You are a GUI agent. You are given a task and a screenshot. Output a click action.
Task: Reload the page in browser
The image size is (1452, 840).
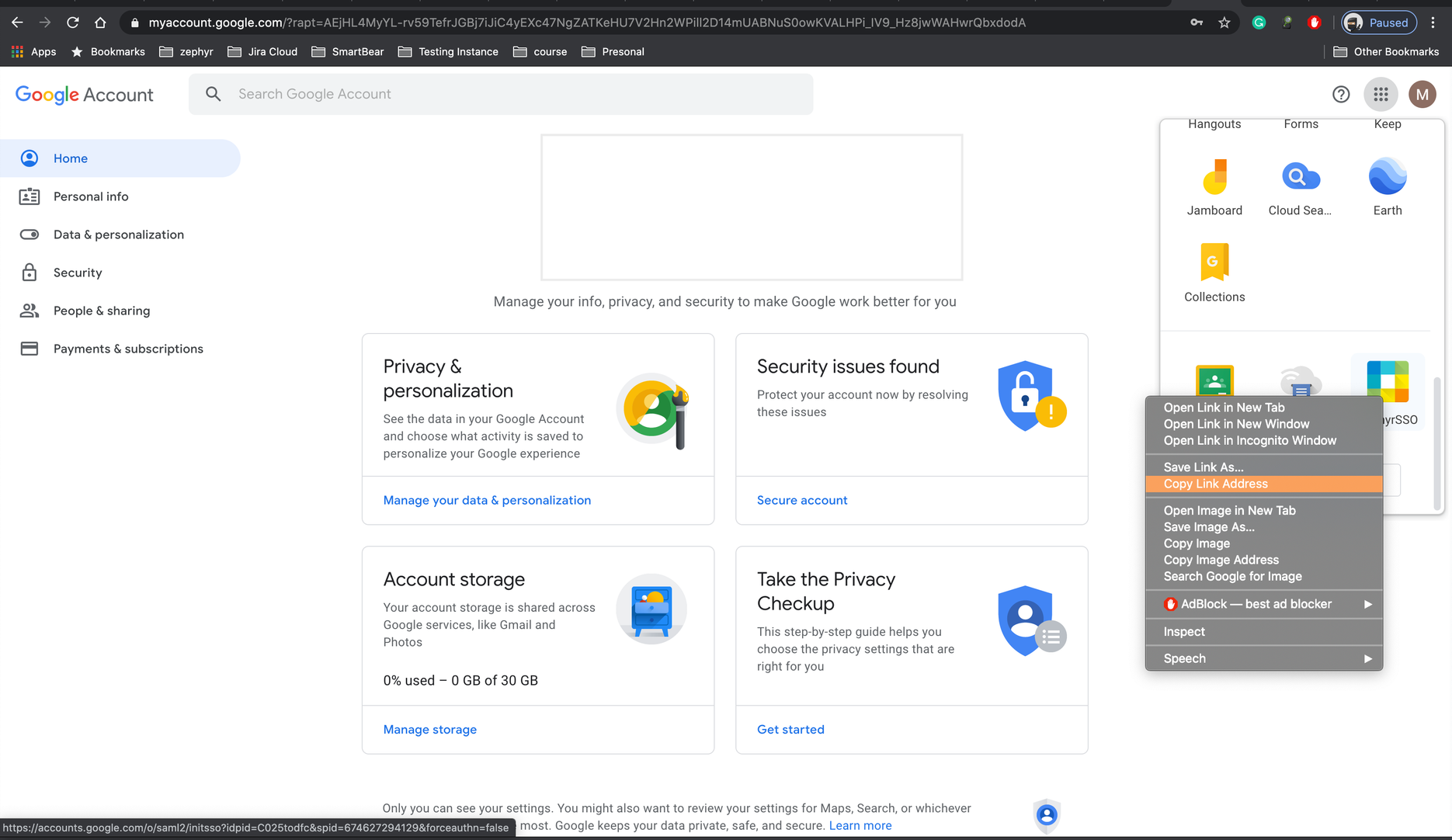(73, 23)
